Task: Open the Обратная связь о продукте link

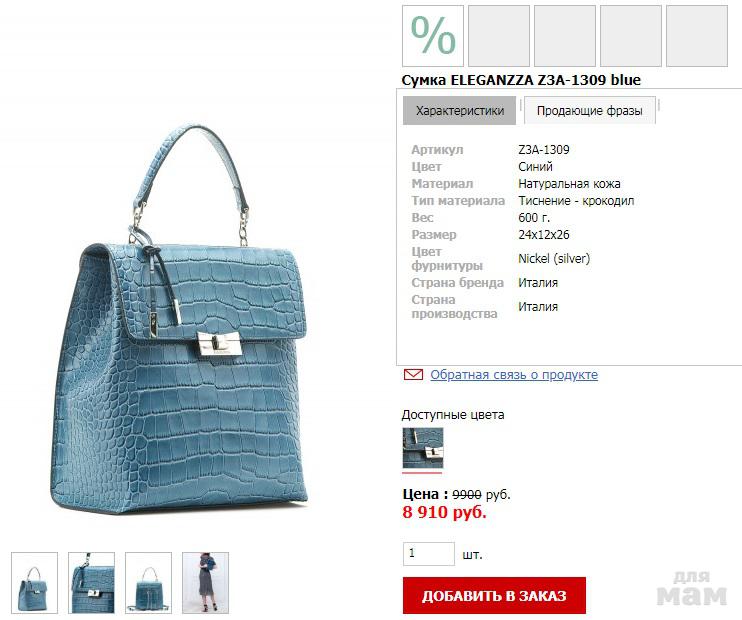Action: (514, 374)
